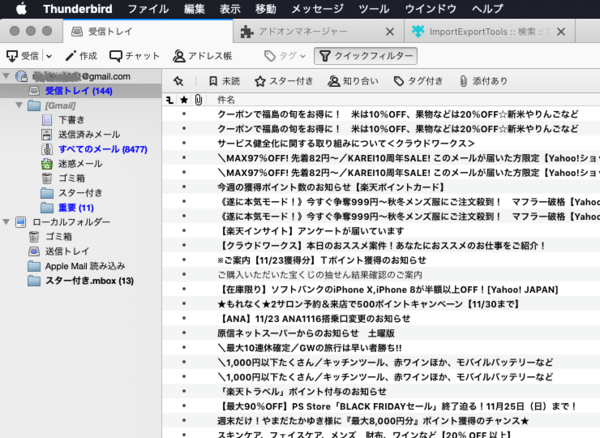Click the pin icon in quick filter bar

tap(178, 81)
